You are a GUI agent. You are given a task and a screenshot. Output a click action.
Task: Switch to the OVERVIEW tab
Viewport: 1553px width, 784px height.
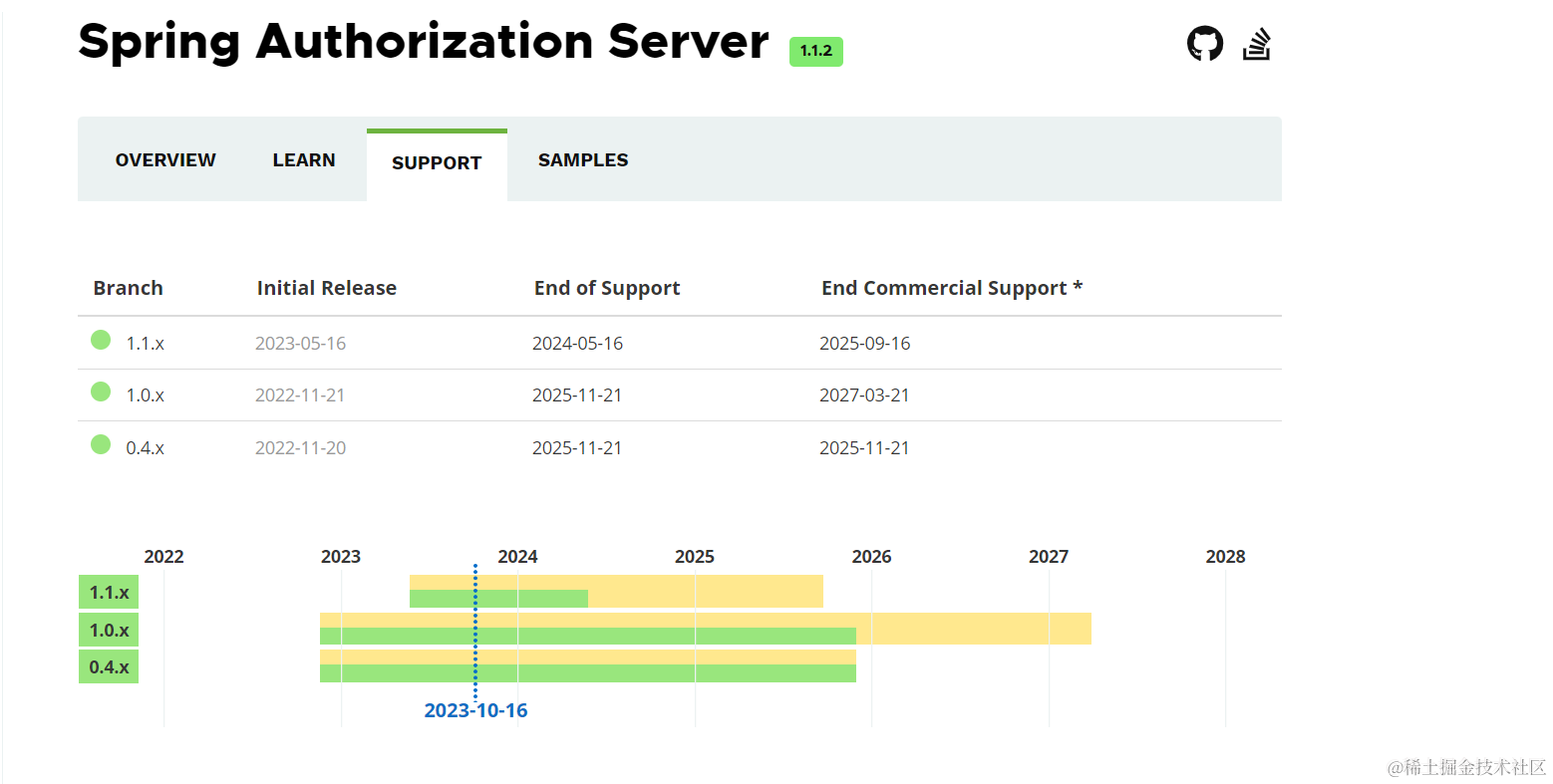[x=165, y=160]
